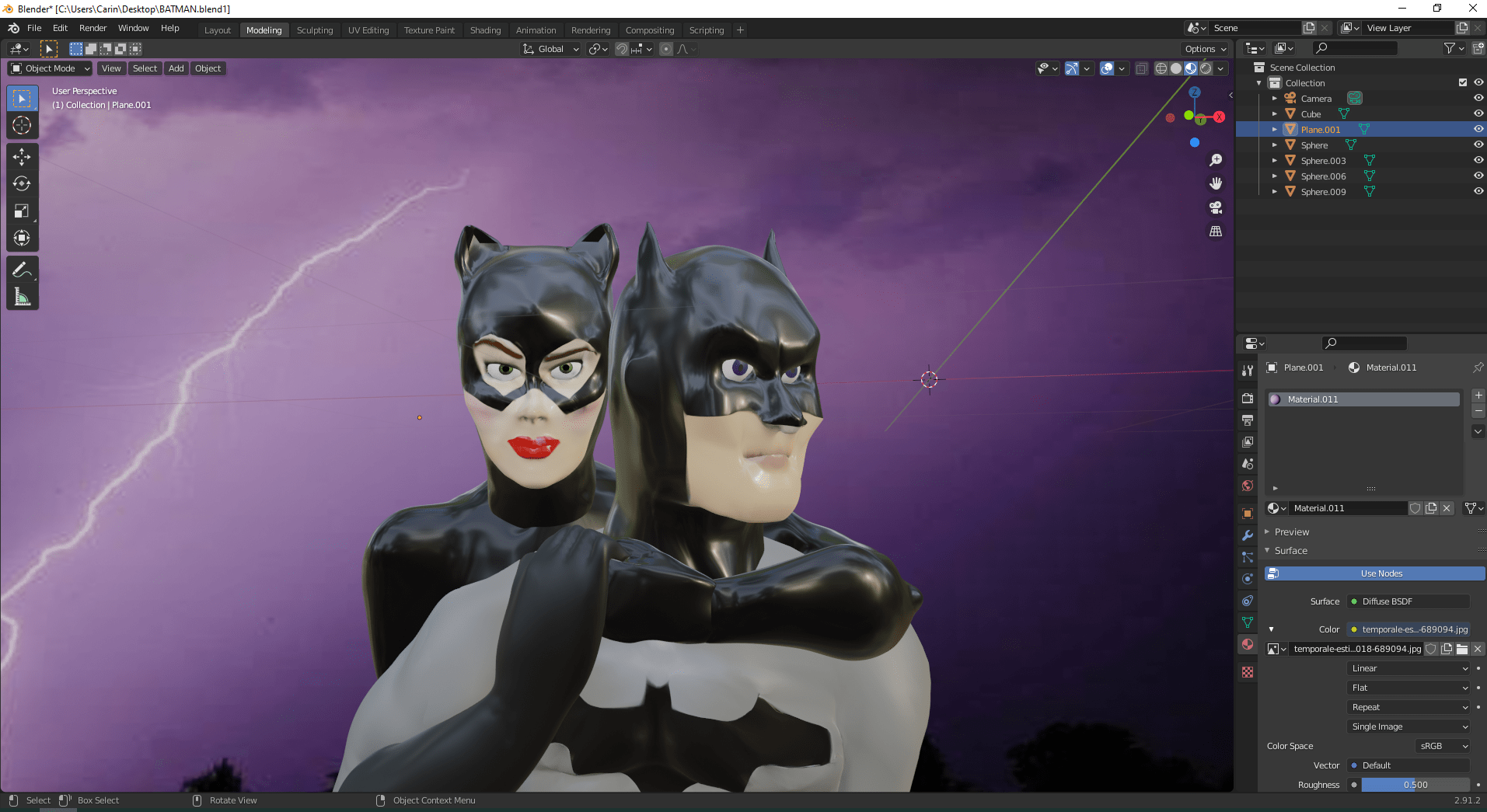
Task: Pick the Scale tool
Action: (22, 211)
